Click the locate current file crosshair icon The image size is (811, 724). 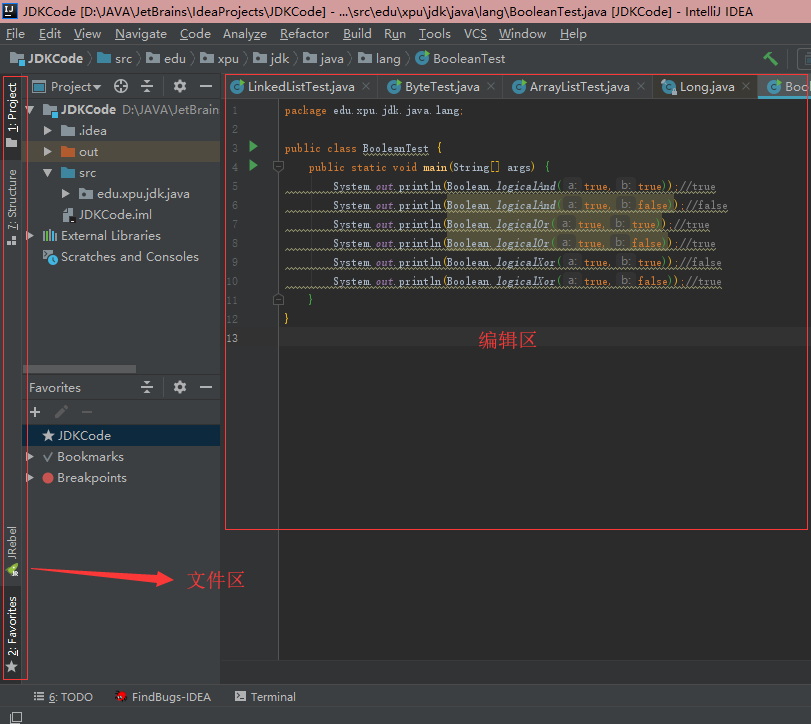[121, 86]
